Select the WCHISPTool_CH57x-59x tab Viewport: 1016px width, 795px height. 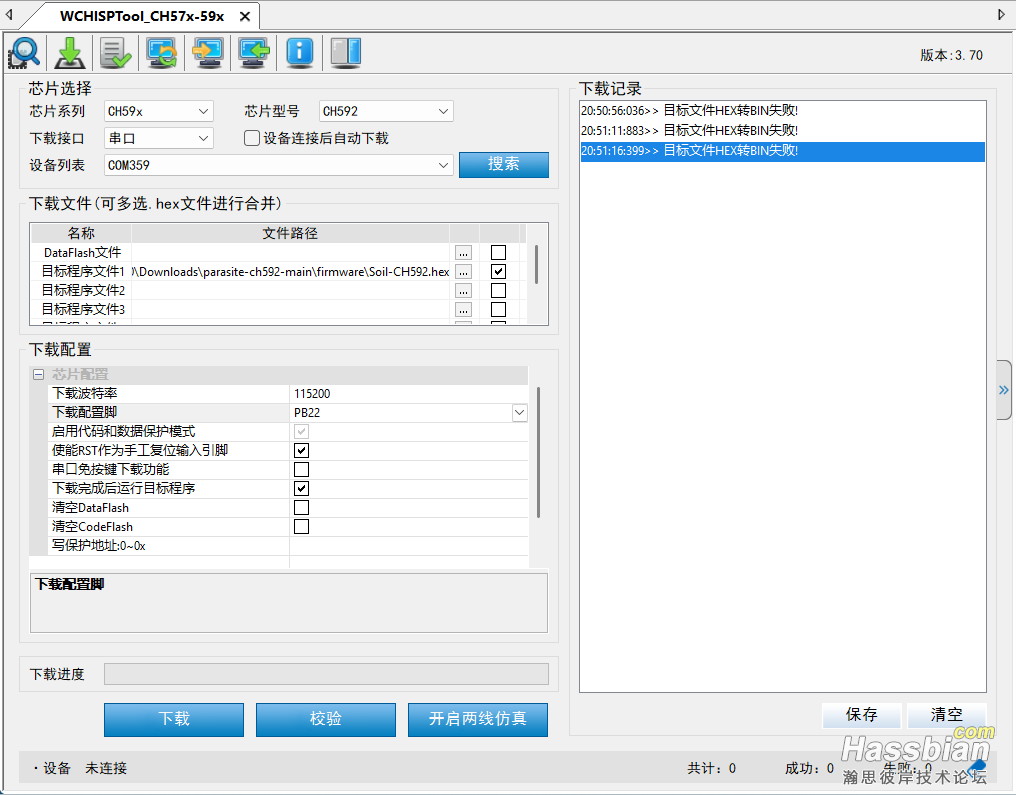pos(142,17)
